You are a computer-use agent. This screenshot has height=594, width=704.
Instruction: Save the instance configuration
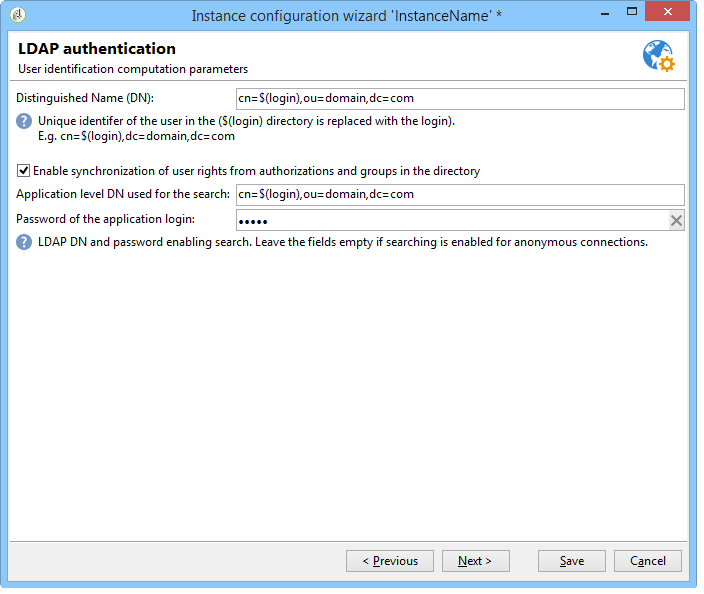(572, 561)
